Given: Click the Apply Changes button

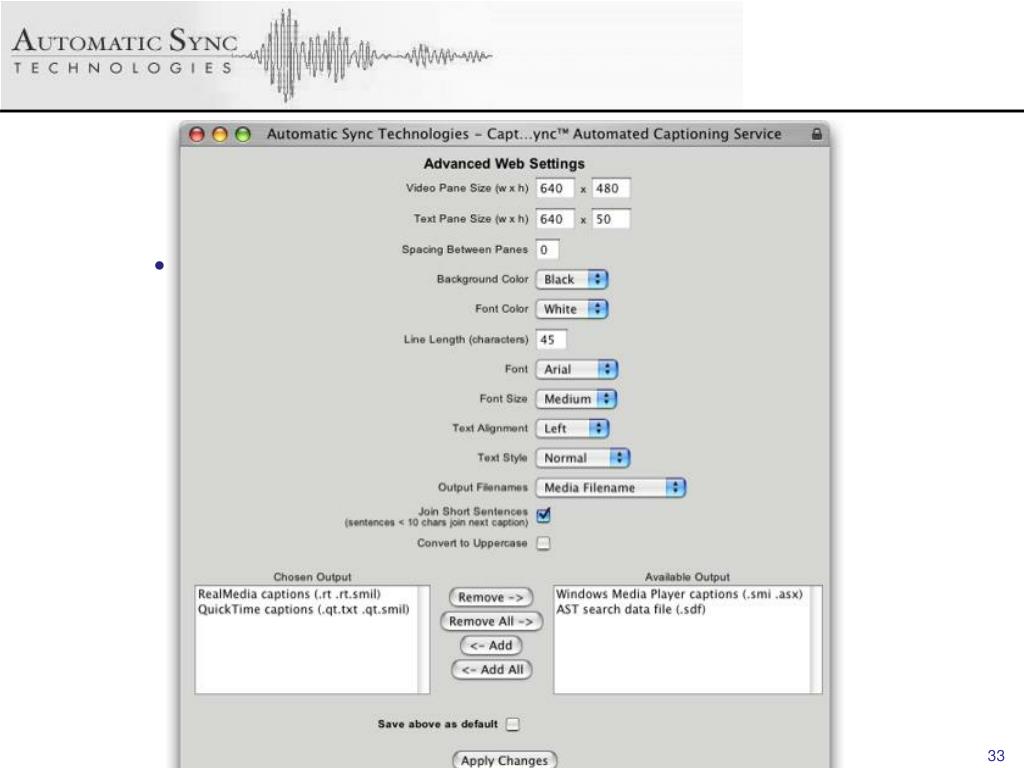Looking at the screenshot, I should pyautogui.click(x=504, y=760).
